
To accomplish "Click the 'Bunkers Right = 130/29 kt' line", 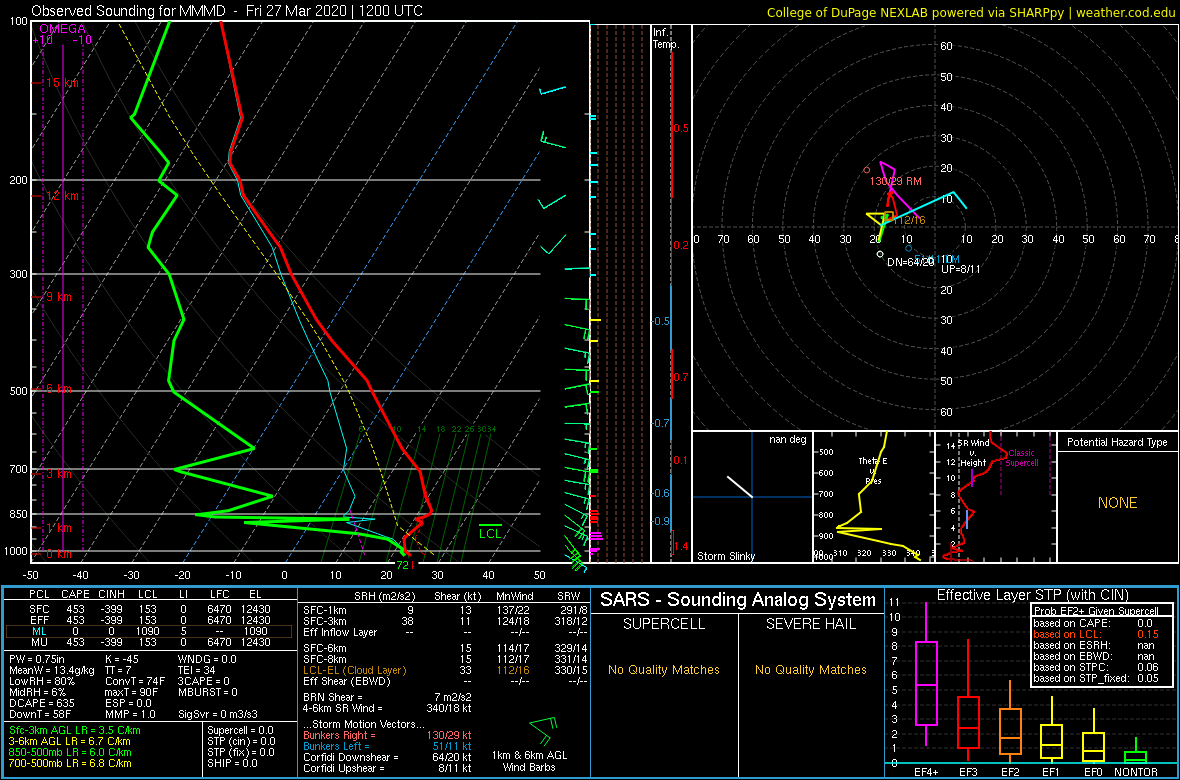I will coord(387,734).
